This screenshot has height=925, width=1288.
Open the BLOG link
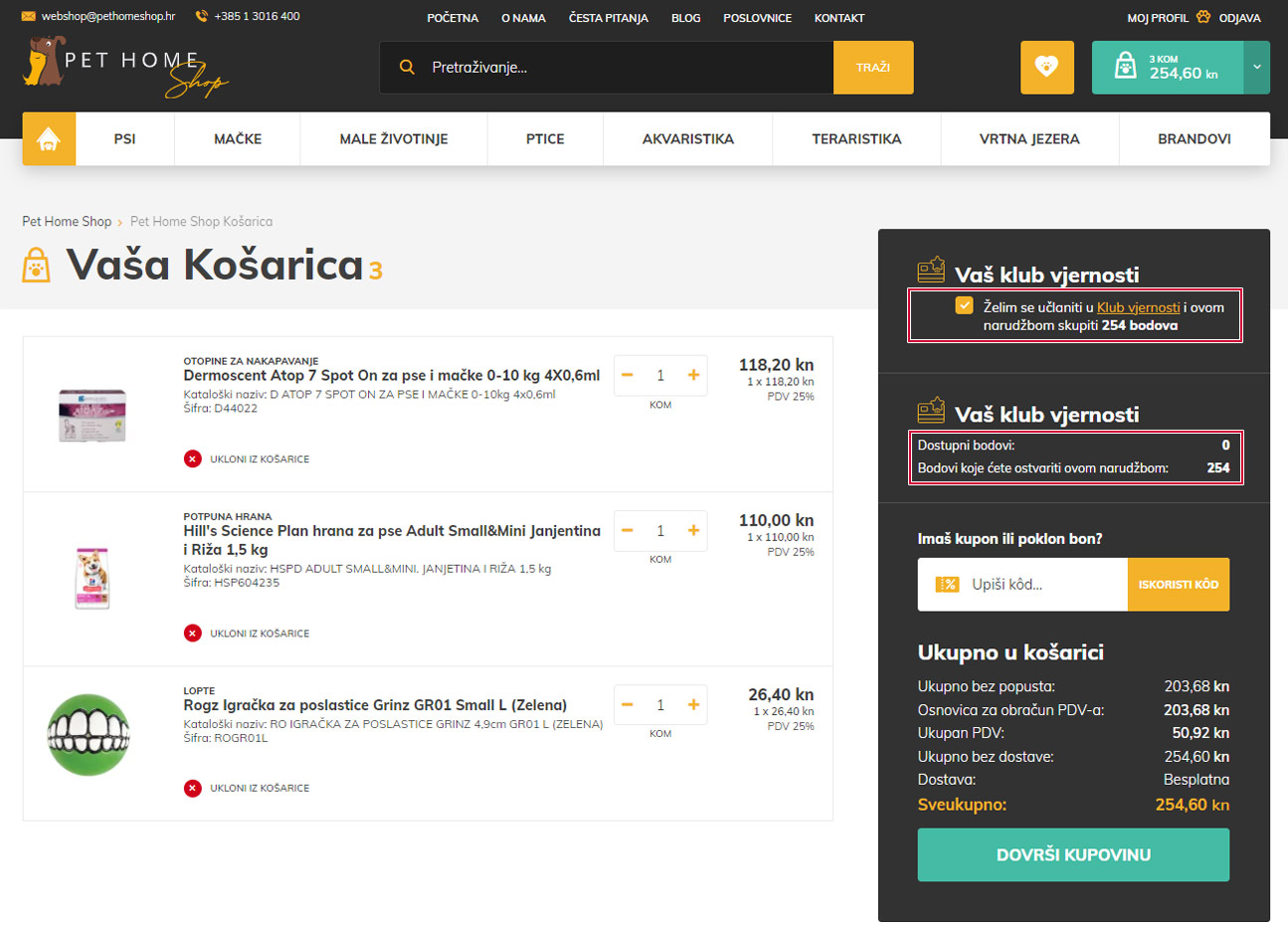[686, 18]
